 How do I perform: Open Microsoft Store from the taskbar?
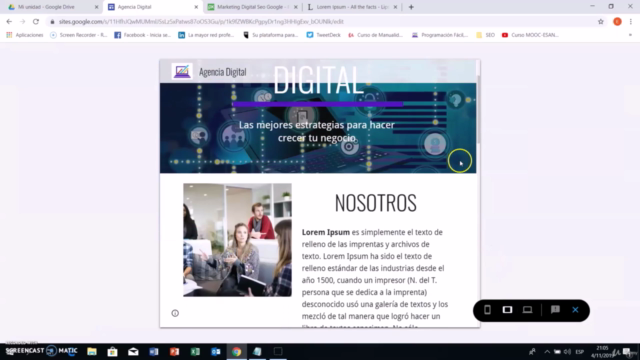(x=113, y=351)
